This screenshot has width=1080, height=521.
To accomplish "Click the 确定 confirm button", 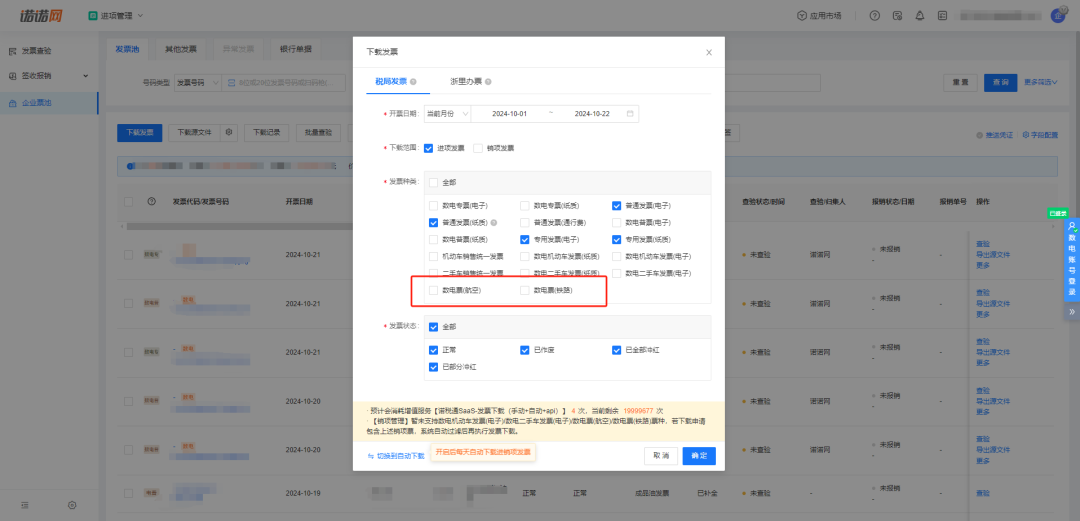I will (697, 455).
